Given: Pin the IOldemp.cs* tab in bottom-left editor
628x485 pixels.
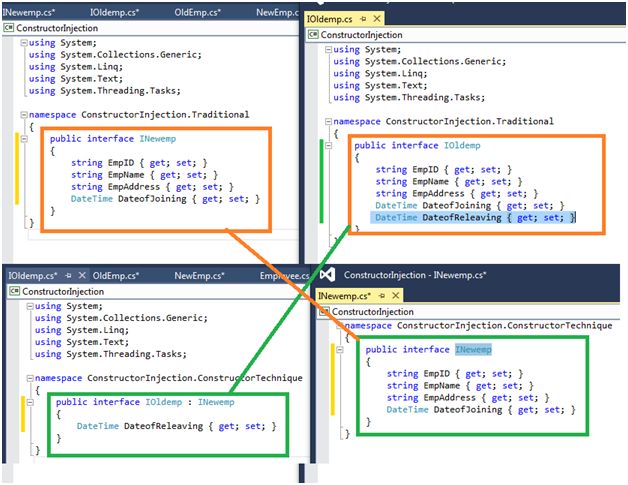Looking at the screenshot, I should point(68,276).
